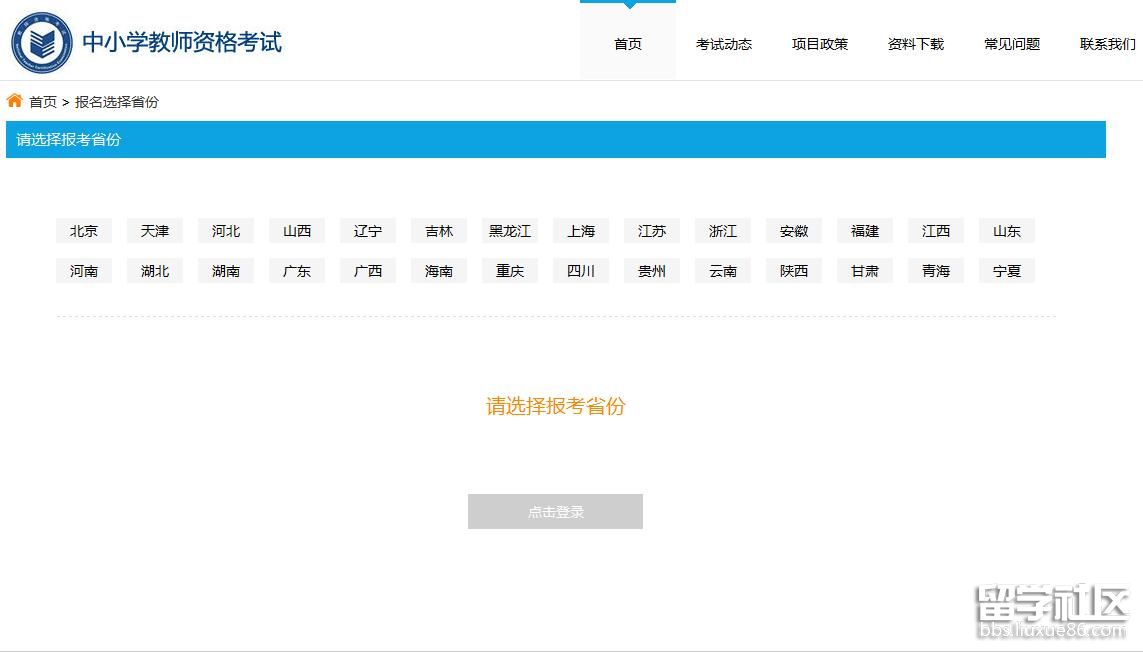Open the 考试动态 menu item
This screenshot has width=1143, height=652.
click(x=723, y=44)
